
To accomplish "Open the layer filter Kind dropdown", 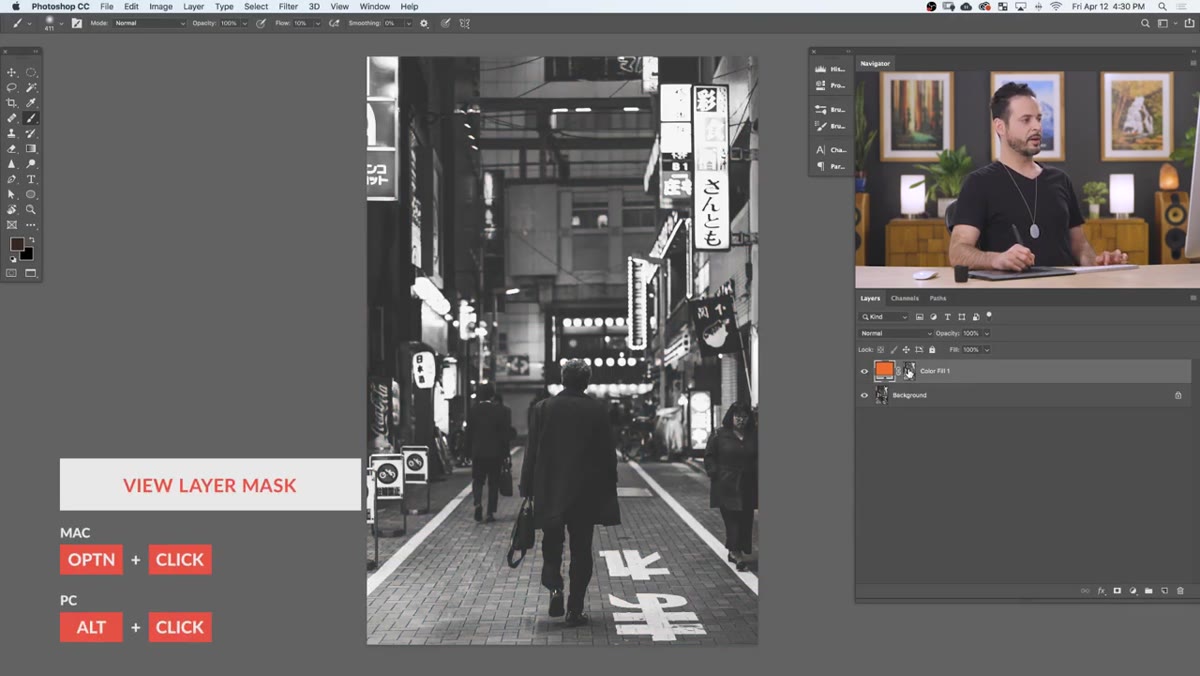I will pyautogui.click(x=884, y=317).
